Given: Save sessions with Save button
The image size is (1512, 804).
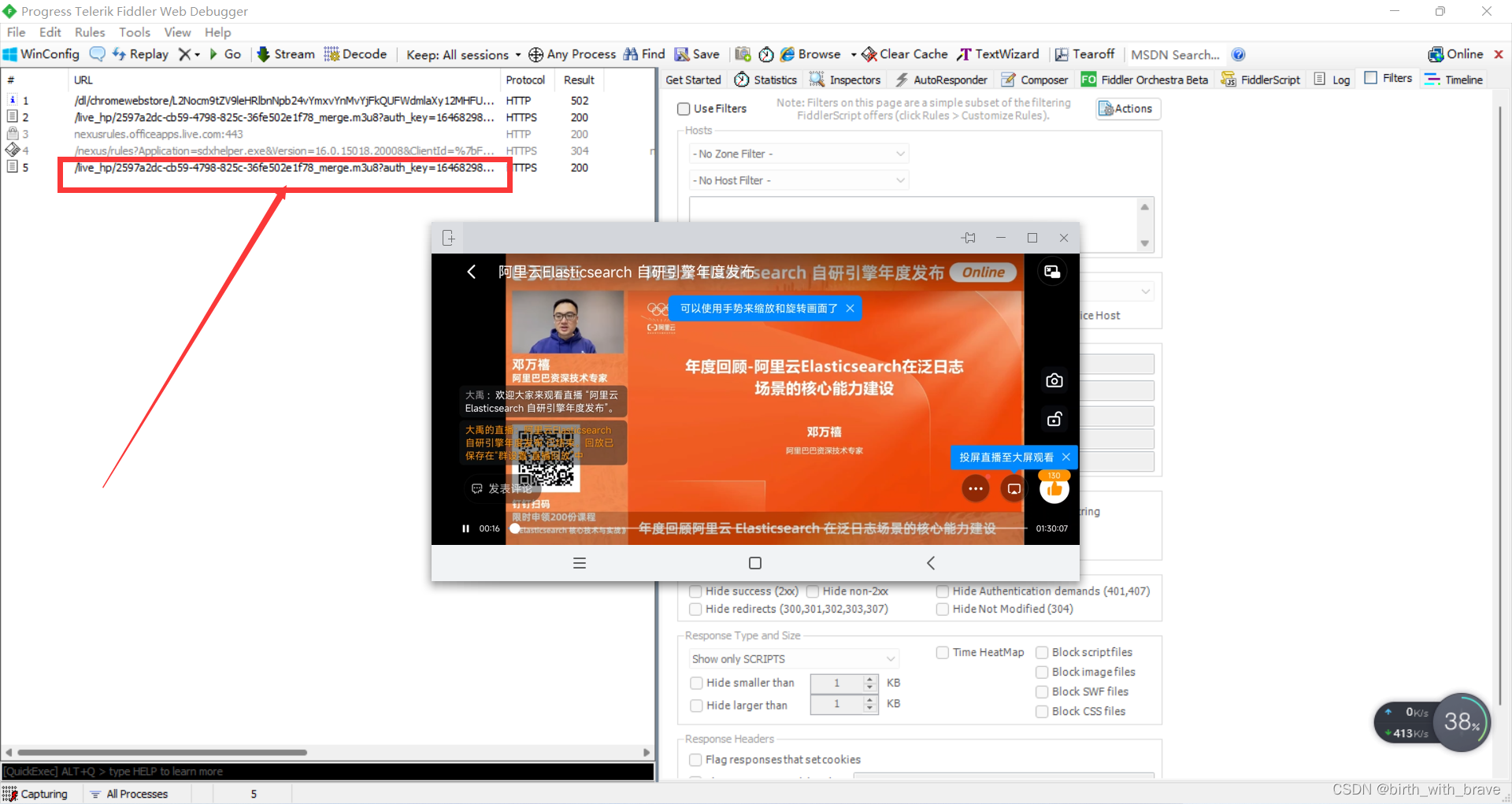Looking at the screenshot, I should coord(697,54).
